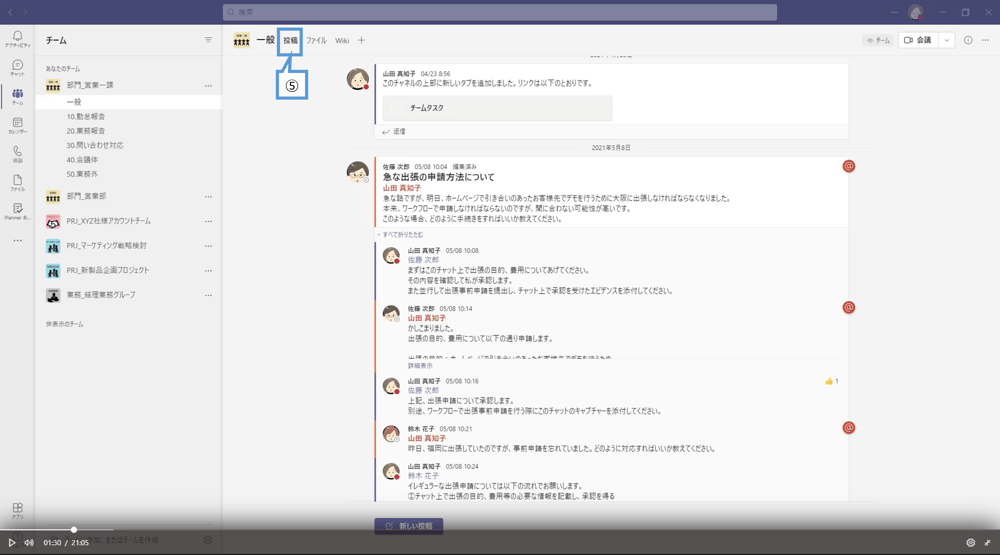Open more options for 部門_営業部
The image size is (1000, 555).
click(x=208, y=196)
